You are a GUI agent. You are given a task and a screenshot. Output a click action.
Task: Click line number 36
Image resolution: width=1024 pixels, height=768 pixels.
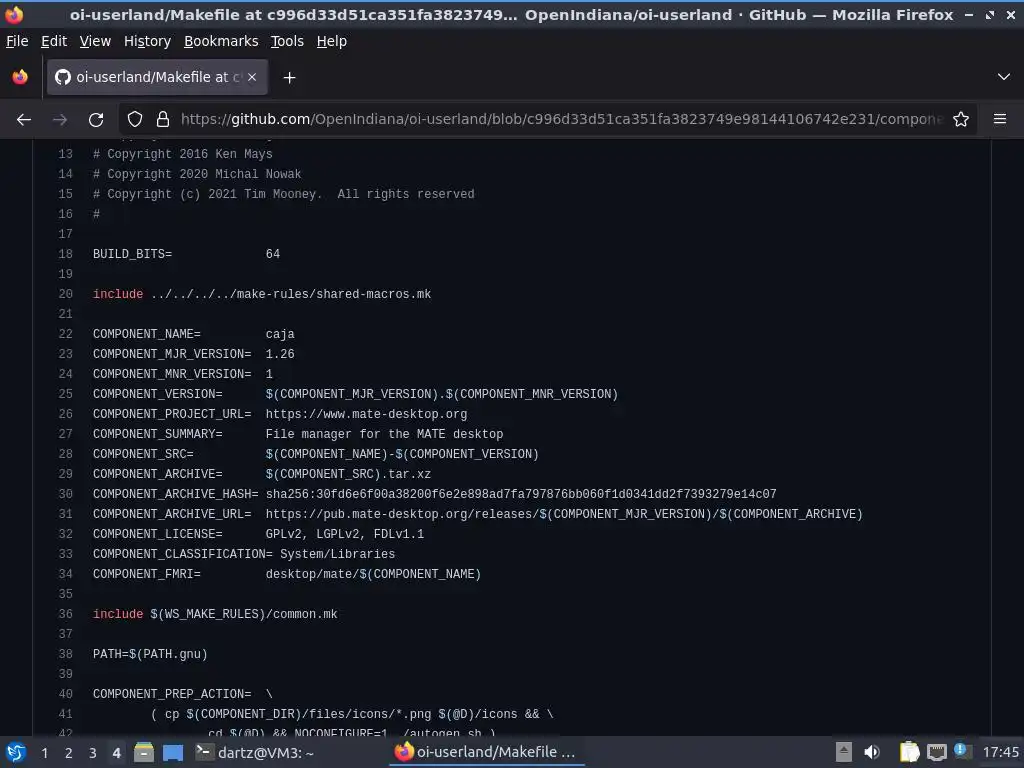65,614
